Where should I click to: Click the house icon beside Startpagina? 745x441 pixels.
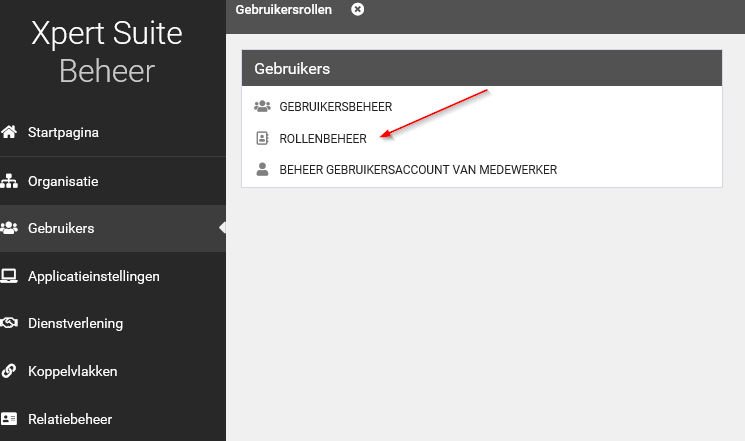click(x=10, y=132)
